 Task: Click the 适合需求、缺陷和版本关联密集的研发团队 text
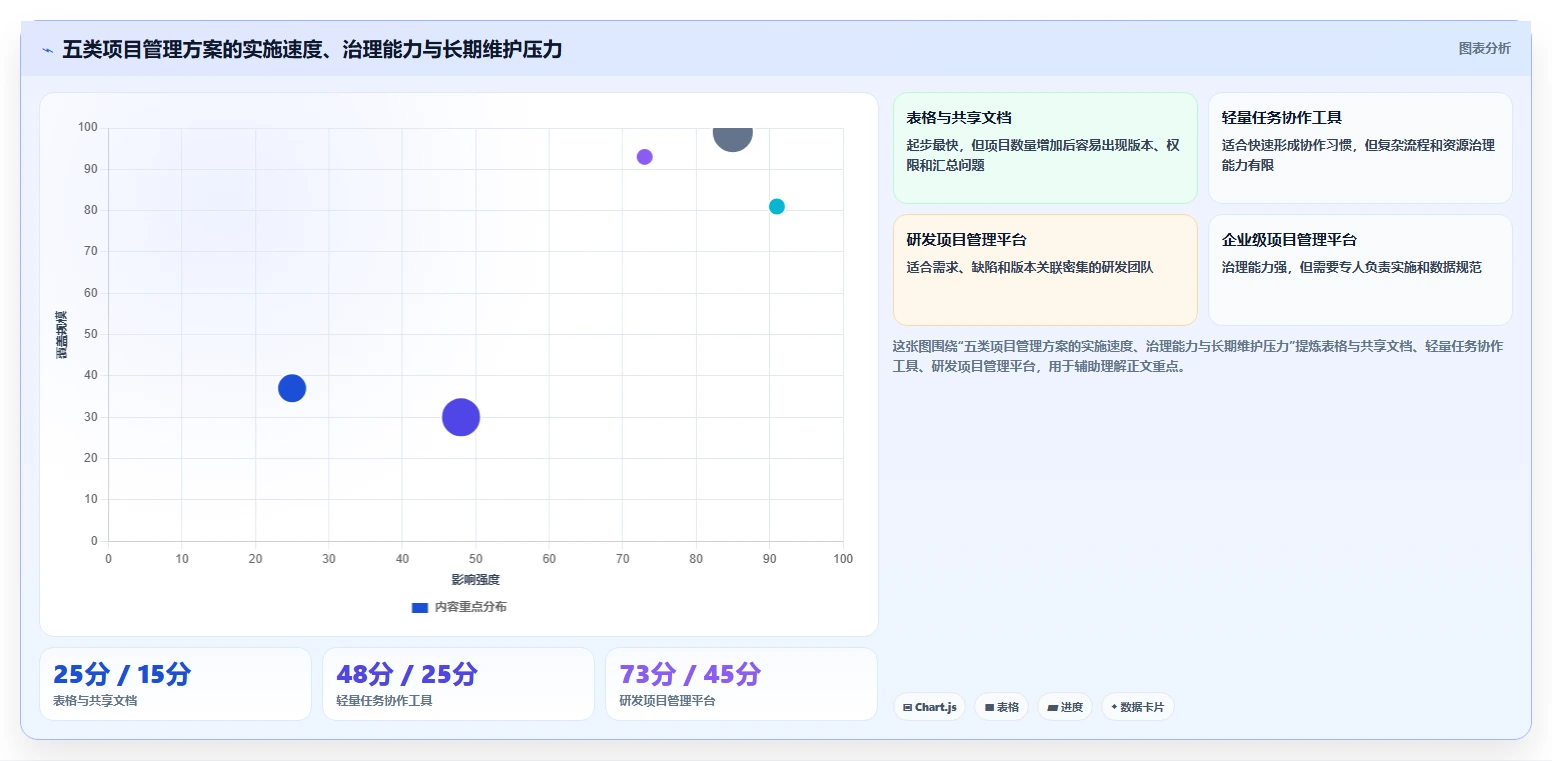point(1030,267)
